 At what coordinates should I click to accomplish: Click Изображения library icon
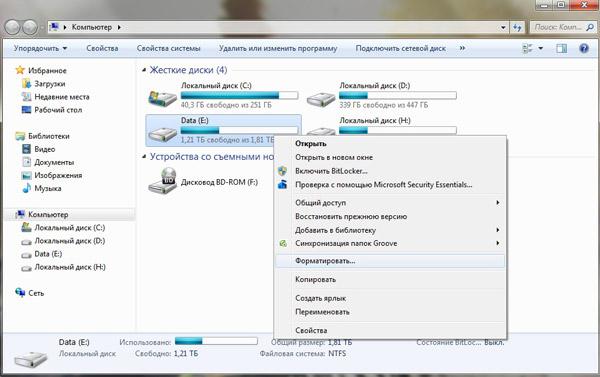click(26, 175)
